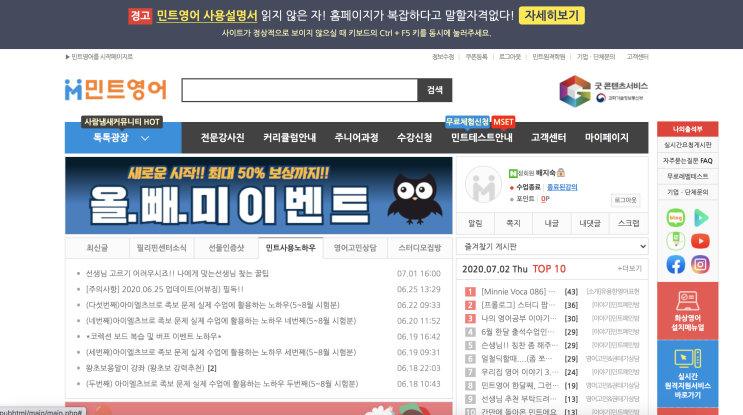Viewport: 743px width, 415px height.
Task: Click the 0P points value
Action: pos(545,199)
